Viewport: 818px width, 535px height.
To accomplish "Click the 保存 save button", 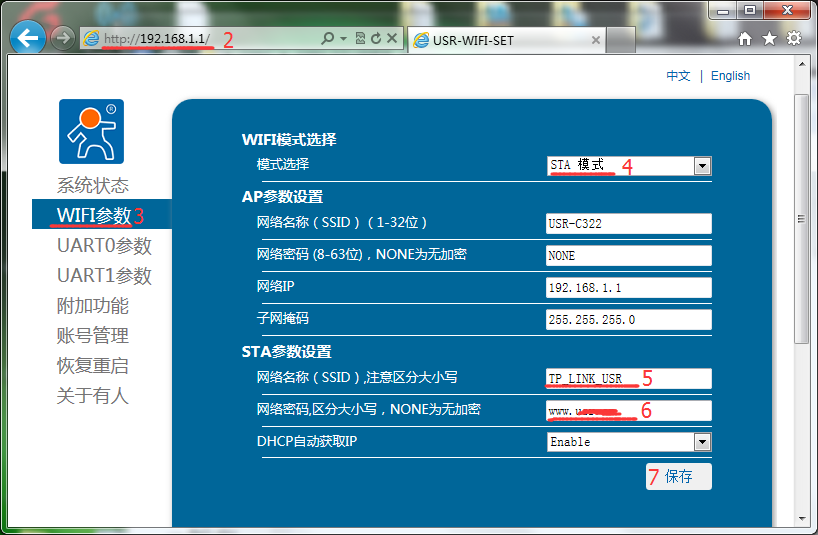I will 679,477.
